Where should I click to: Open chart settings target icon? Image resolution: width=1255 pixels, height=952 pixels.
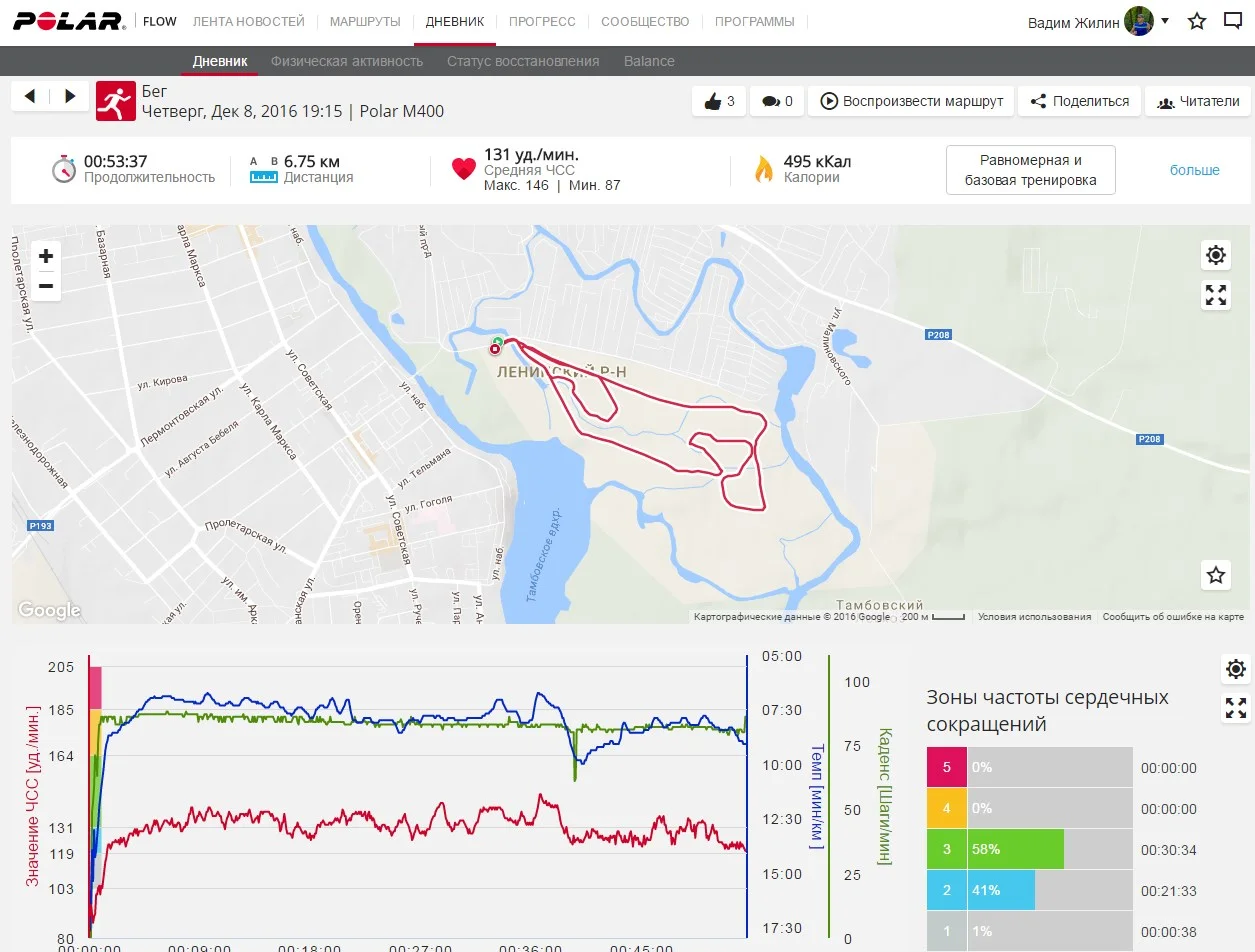click(1236, 669)
